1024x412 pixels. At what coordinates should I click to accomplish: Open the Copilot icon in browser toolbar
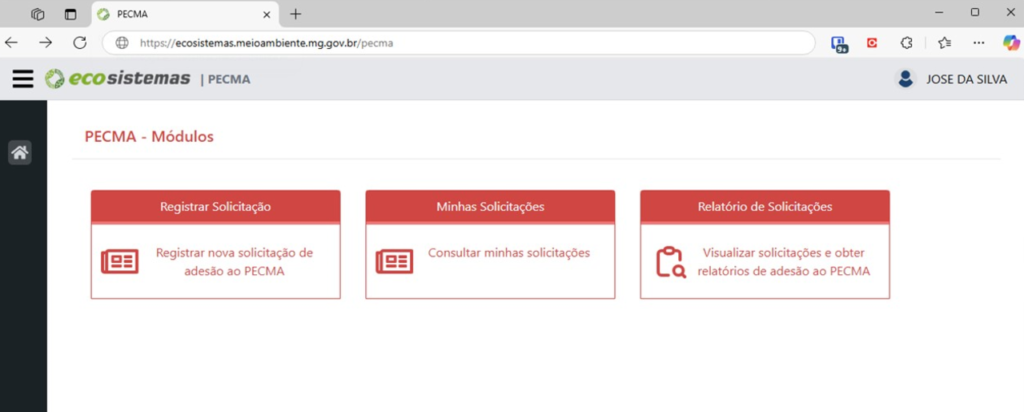point(1011,43)
